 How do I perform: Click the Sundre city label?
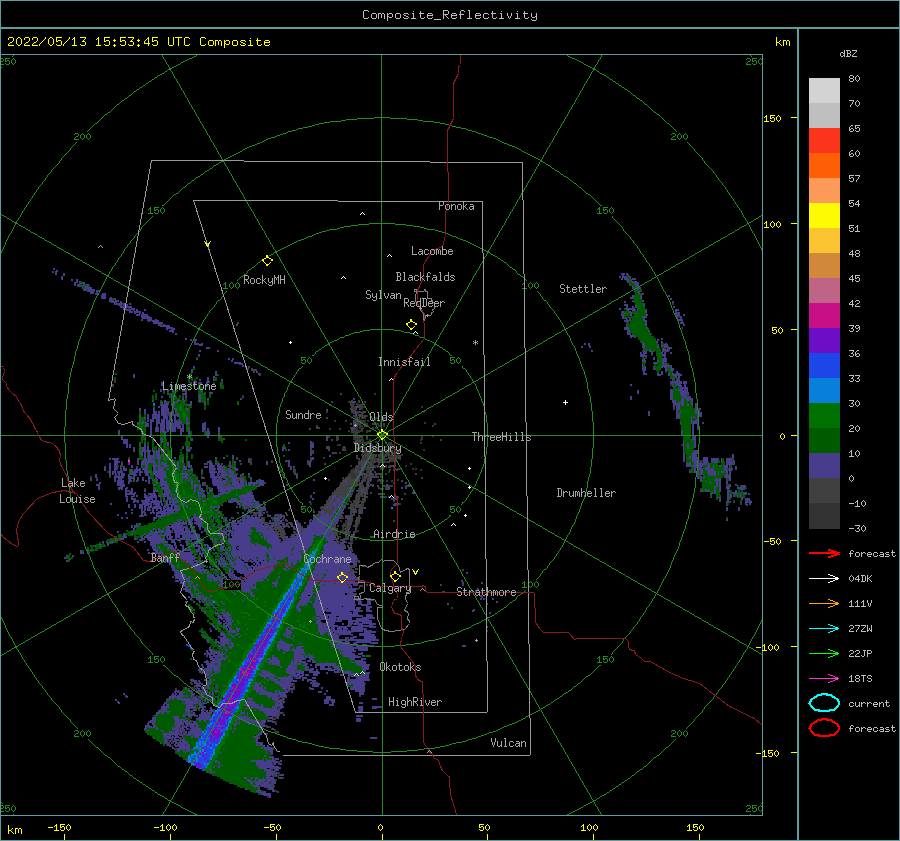pos(303,414)
